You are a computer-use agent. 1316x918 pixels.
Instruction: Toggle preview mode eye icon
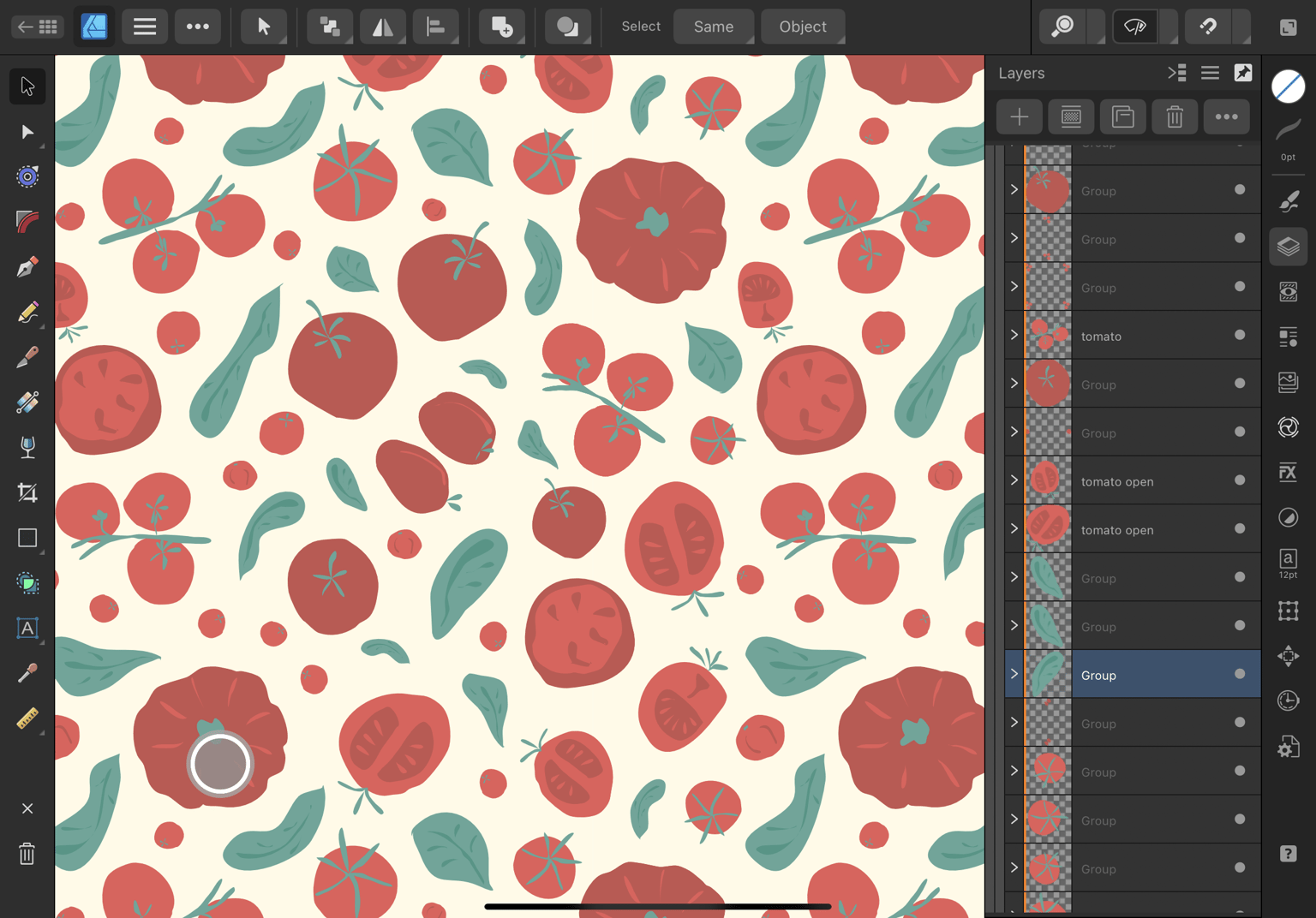1135,27
